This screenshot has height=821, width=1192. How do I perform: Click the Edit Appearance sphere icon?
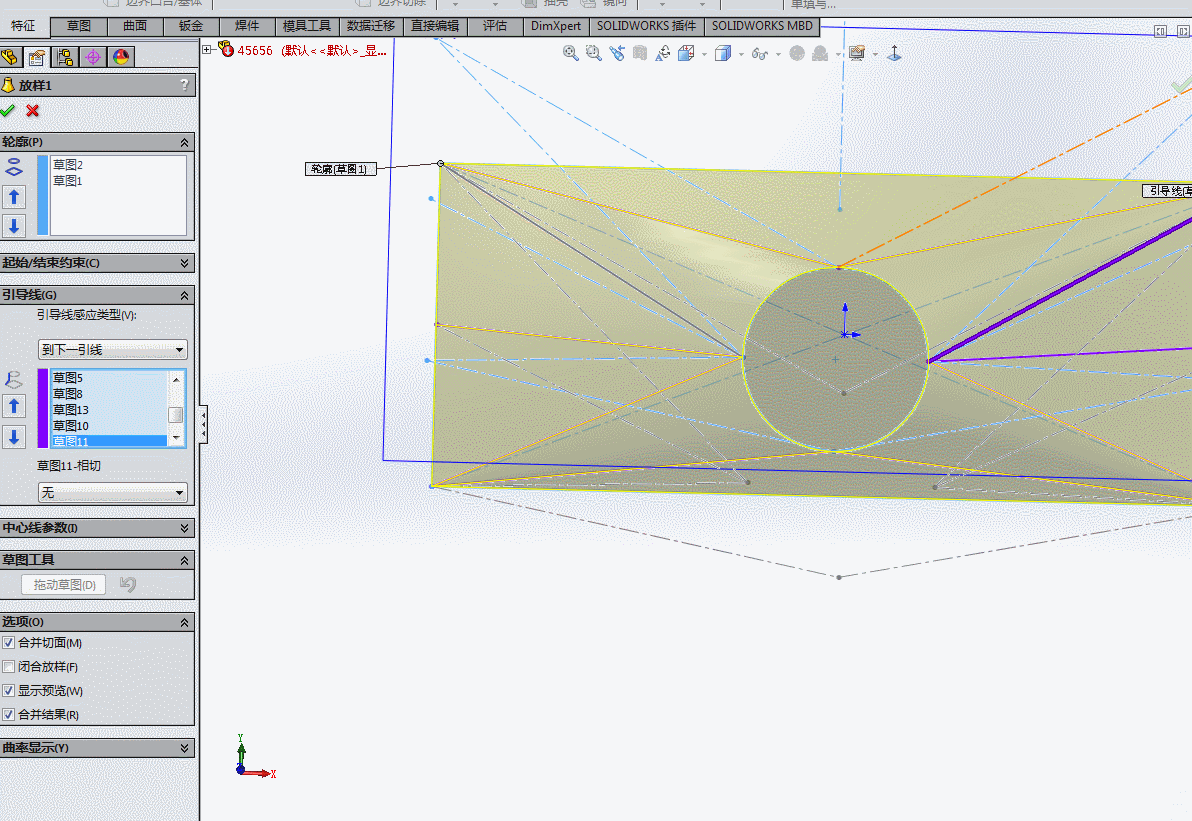pos(797,53)
